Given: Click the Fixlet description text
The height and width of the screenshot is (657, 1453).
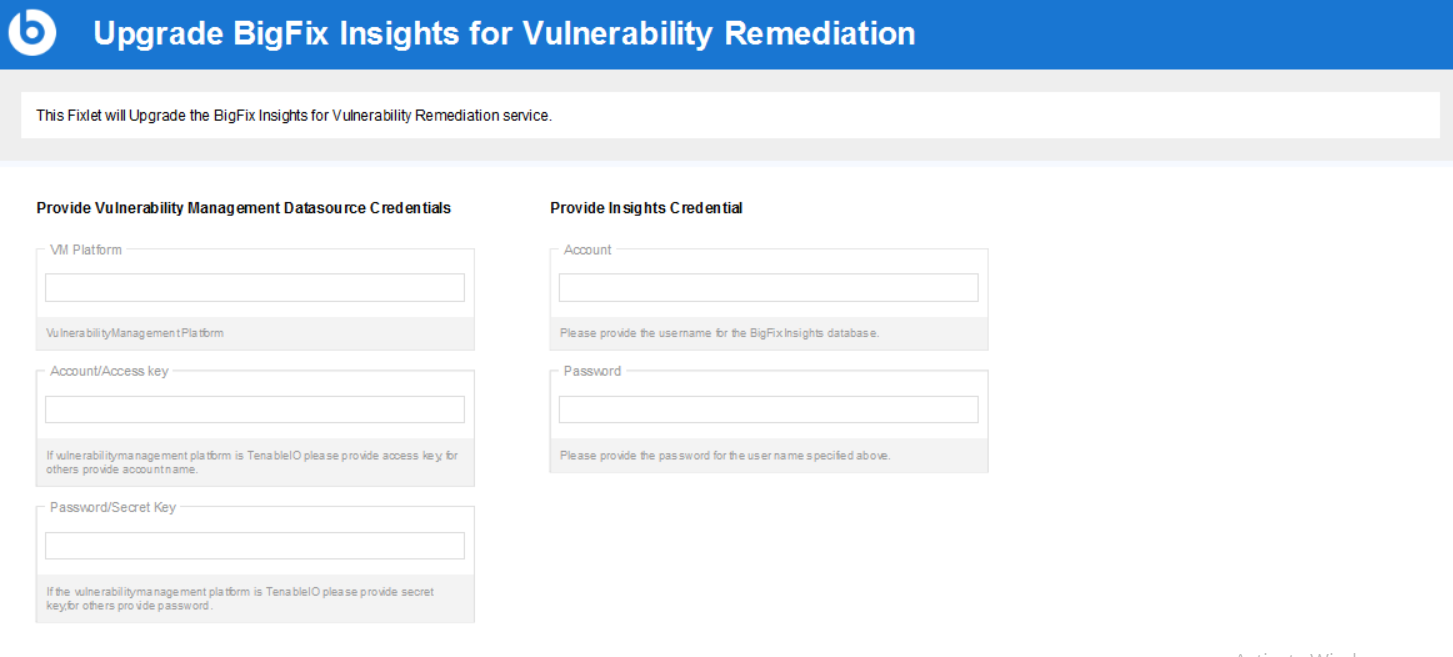Looking at the screenshot, I should 294,115.
